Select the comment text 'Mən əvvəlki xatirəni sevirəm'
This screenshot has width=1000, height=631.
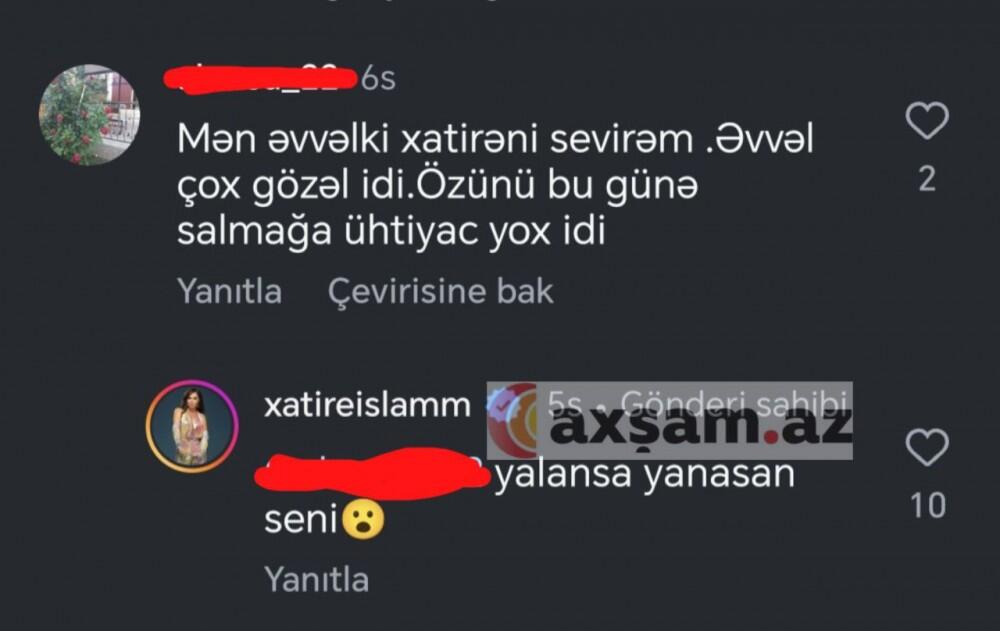point(434,138)
